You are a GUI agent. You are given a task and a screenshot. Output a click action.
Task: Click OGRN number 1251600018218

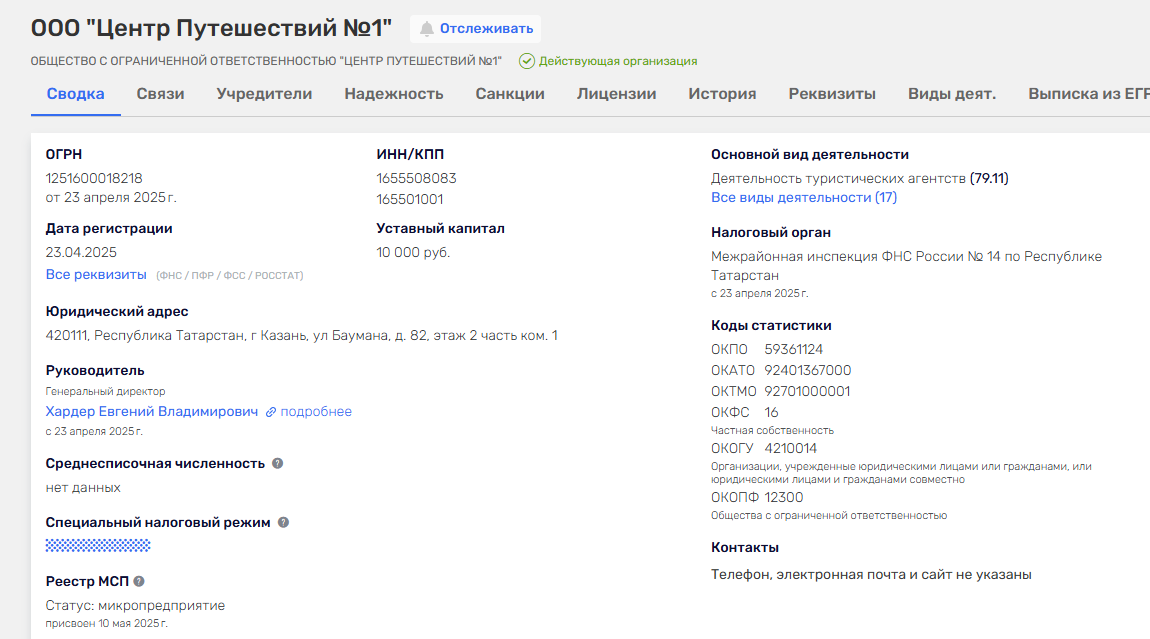click(x=94, y=178)
